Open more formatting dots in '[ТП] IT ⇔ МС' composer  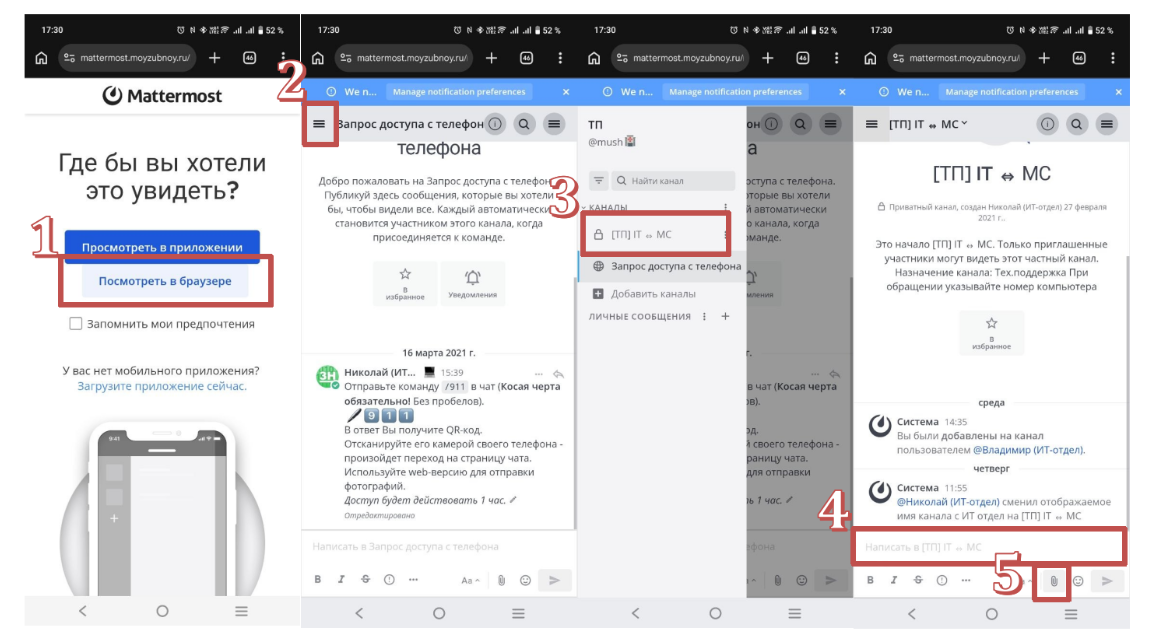pos(966,580)
